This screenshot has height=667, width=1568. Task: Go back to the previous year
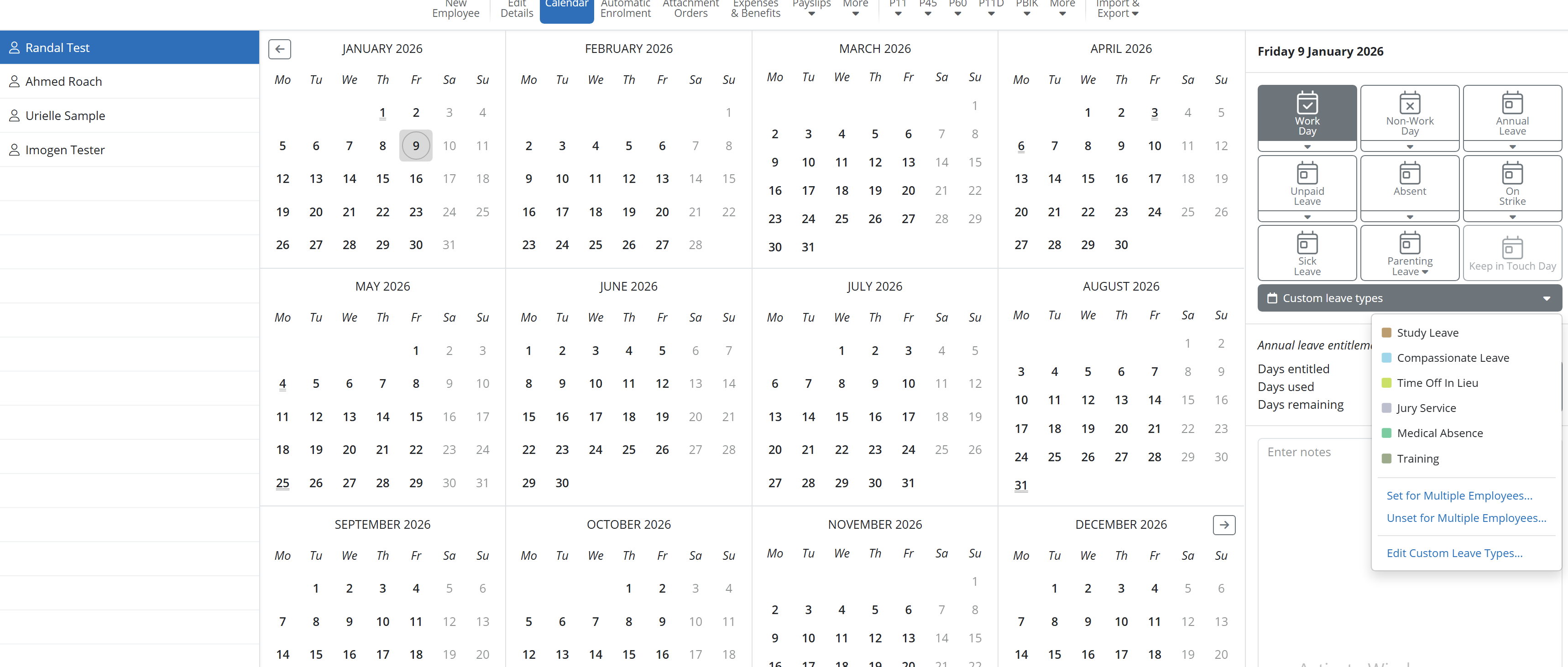point(279,49)
